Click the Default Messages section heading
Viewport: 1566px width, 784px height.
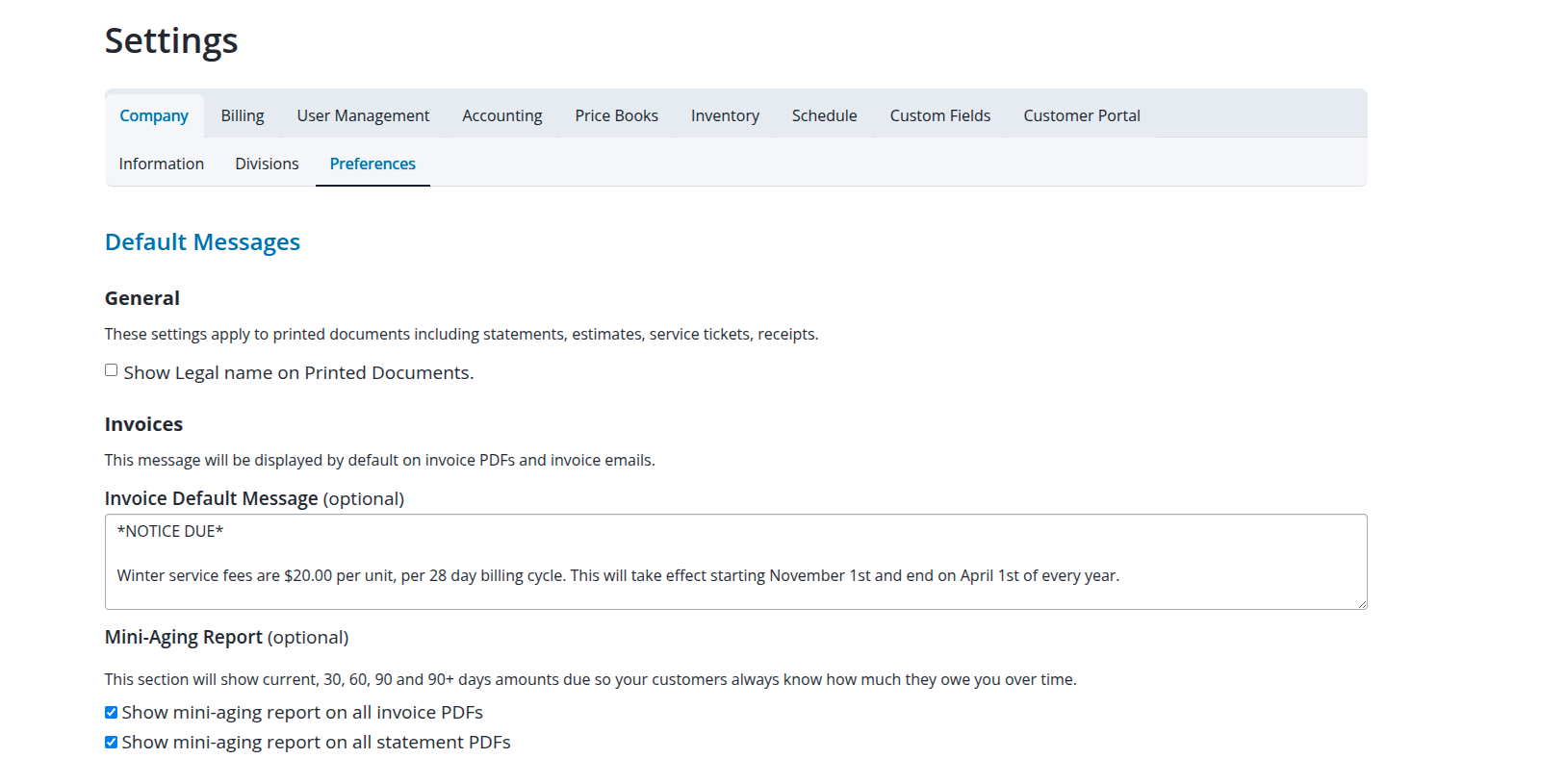click(x=202, y=242)
